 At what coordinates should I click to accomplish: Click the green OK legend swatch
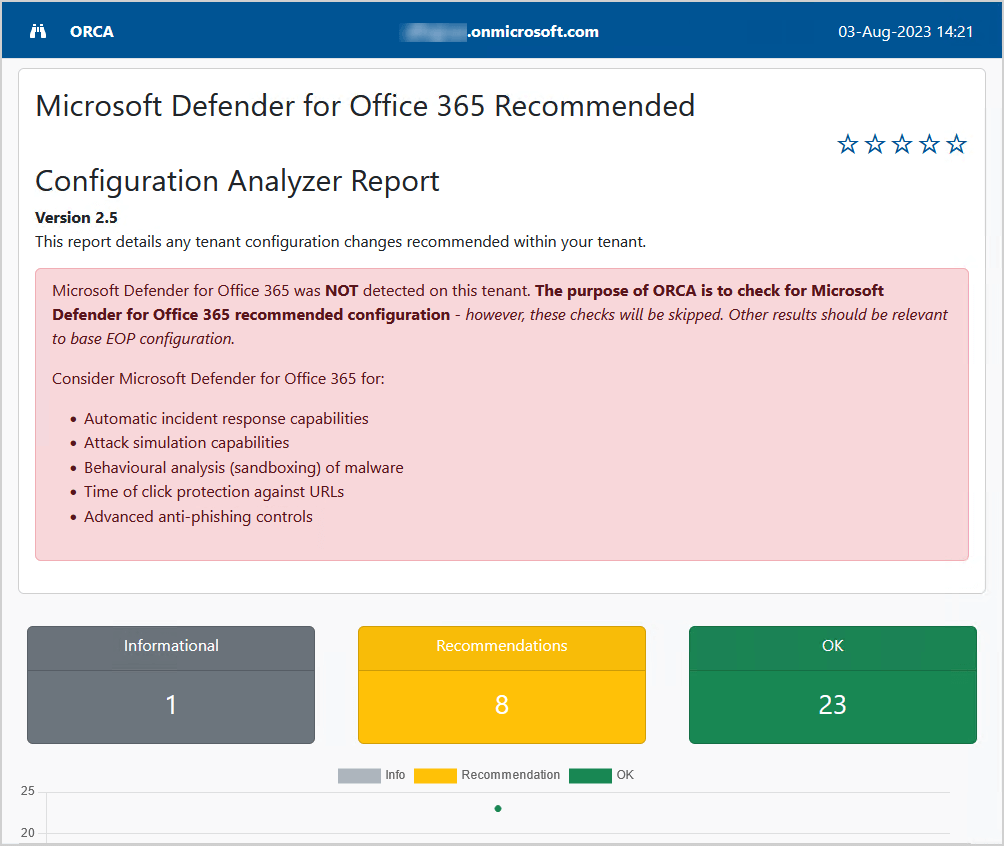click(x=590, y=775)
